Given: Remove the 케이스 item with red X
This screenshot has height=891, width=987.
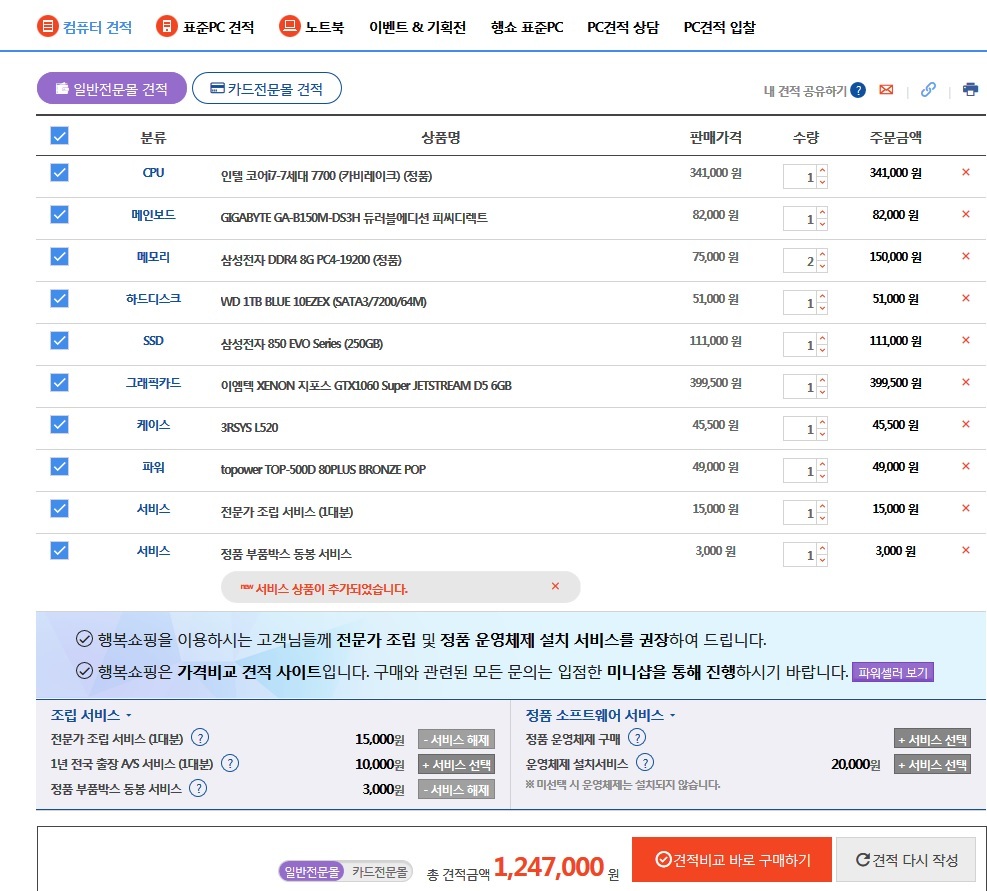Looking at the screenshot, I should pos(966,424).
